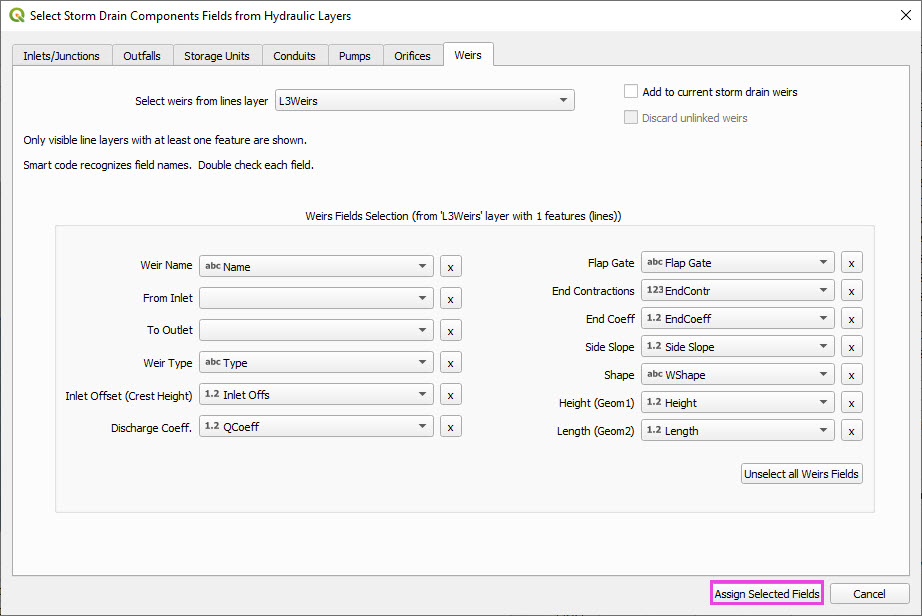Switch to the Conduits tab
922x616 pixels.
294,56
